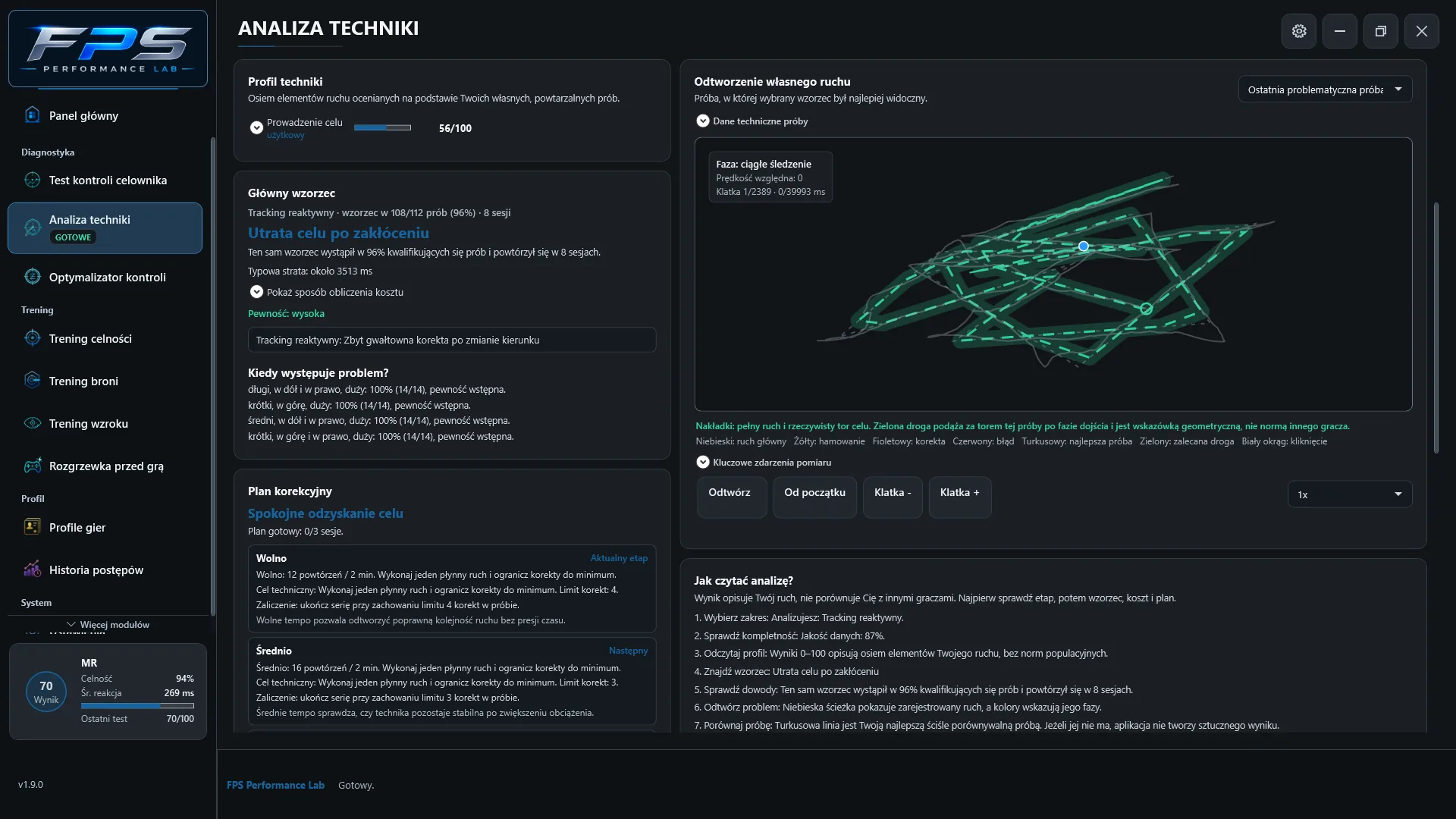Click the Trening wzroku eye icon
Screen dimensions: 1456x819
pyautogui.click(x=32, y=423)
